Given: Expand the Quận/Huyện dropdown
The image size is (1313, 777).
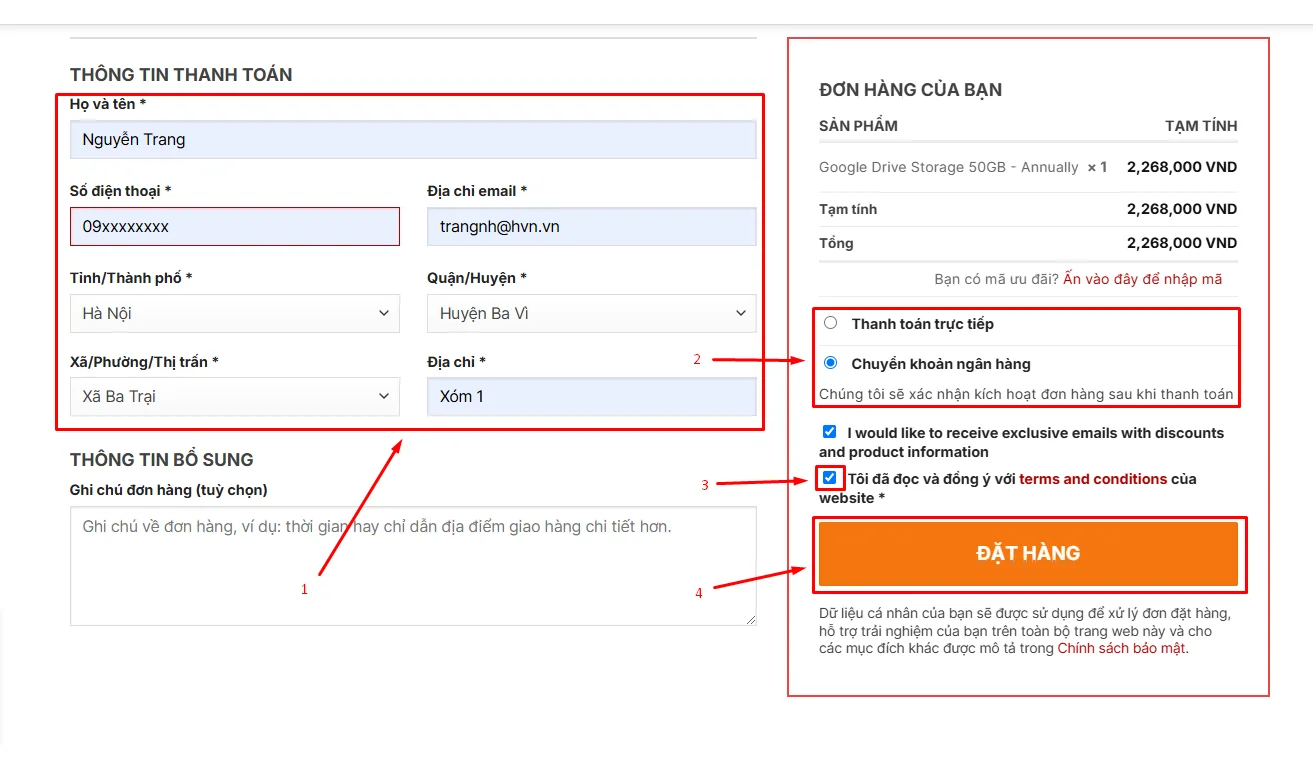Looking at the screenshot, I should (x=590, y=314).
